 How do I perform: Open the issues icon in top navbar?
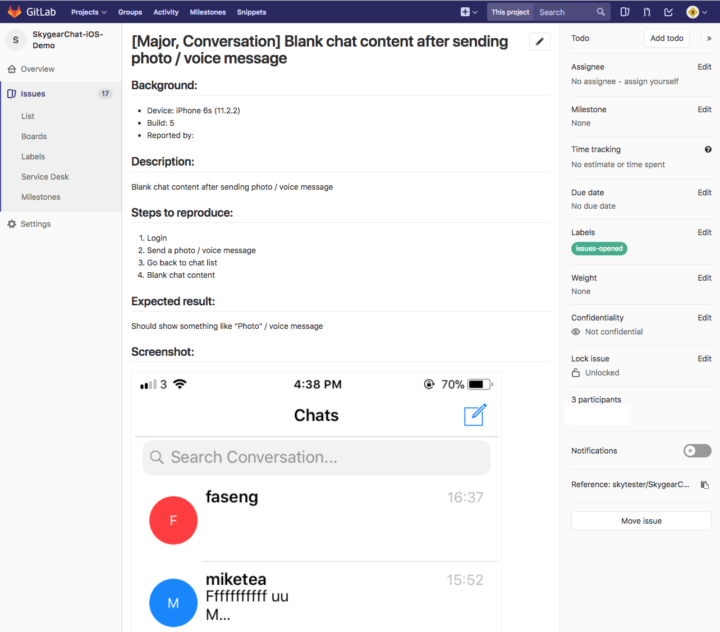(624, 12)
